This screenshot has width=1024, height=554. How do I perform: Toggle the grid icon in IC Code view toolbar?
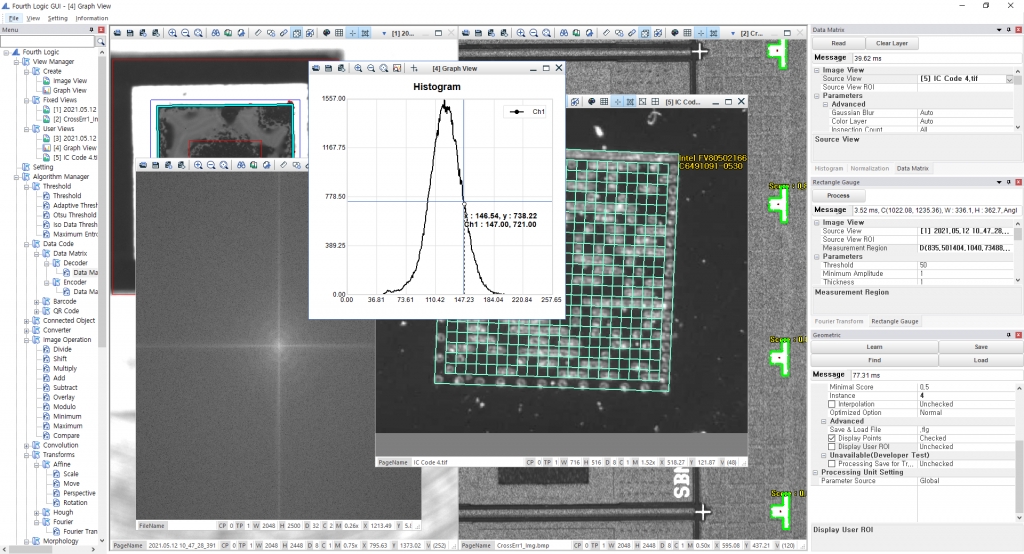pos(604,102)
